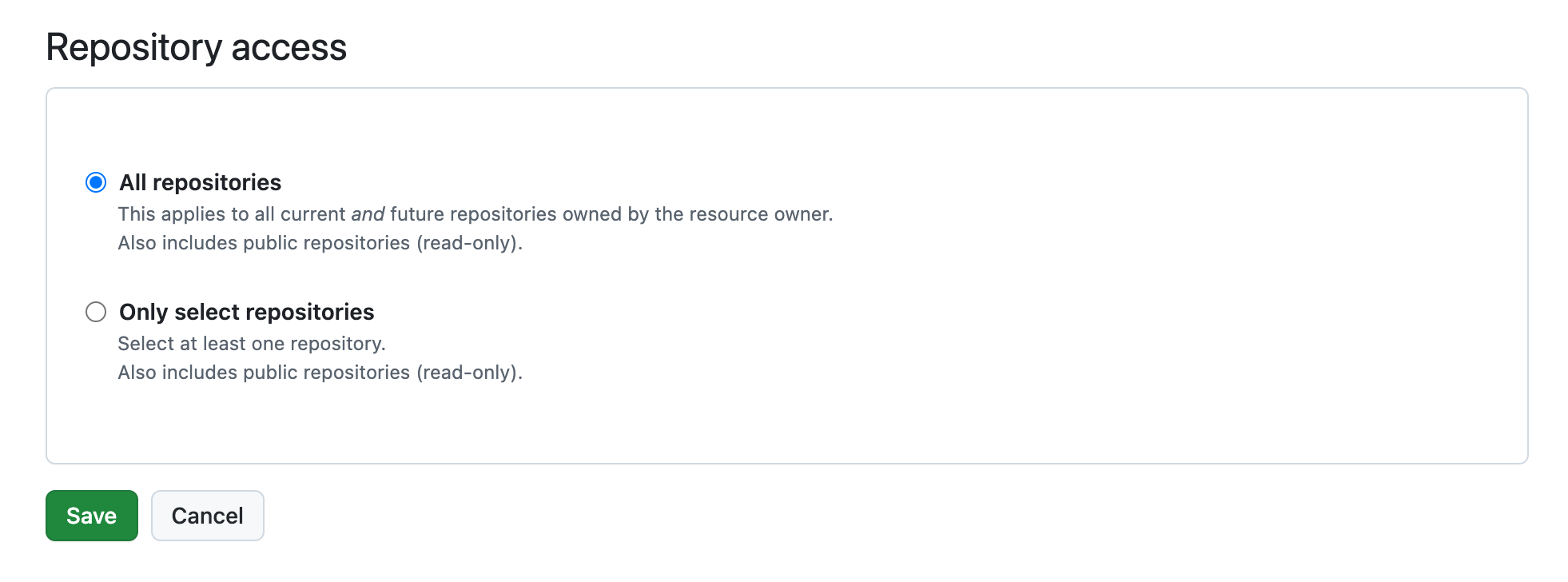Click the word "All" in first option label

pyautogui.click(x=133, y=183)
